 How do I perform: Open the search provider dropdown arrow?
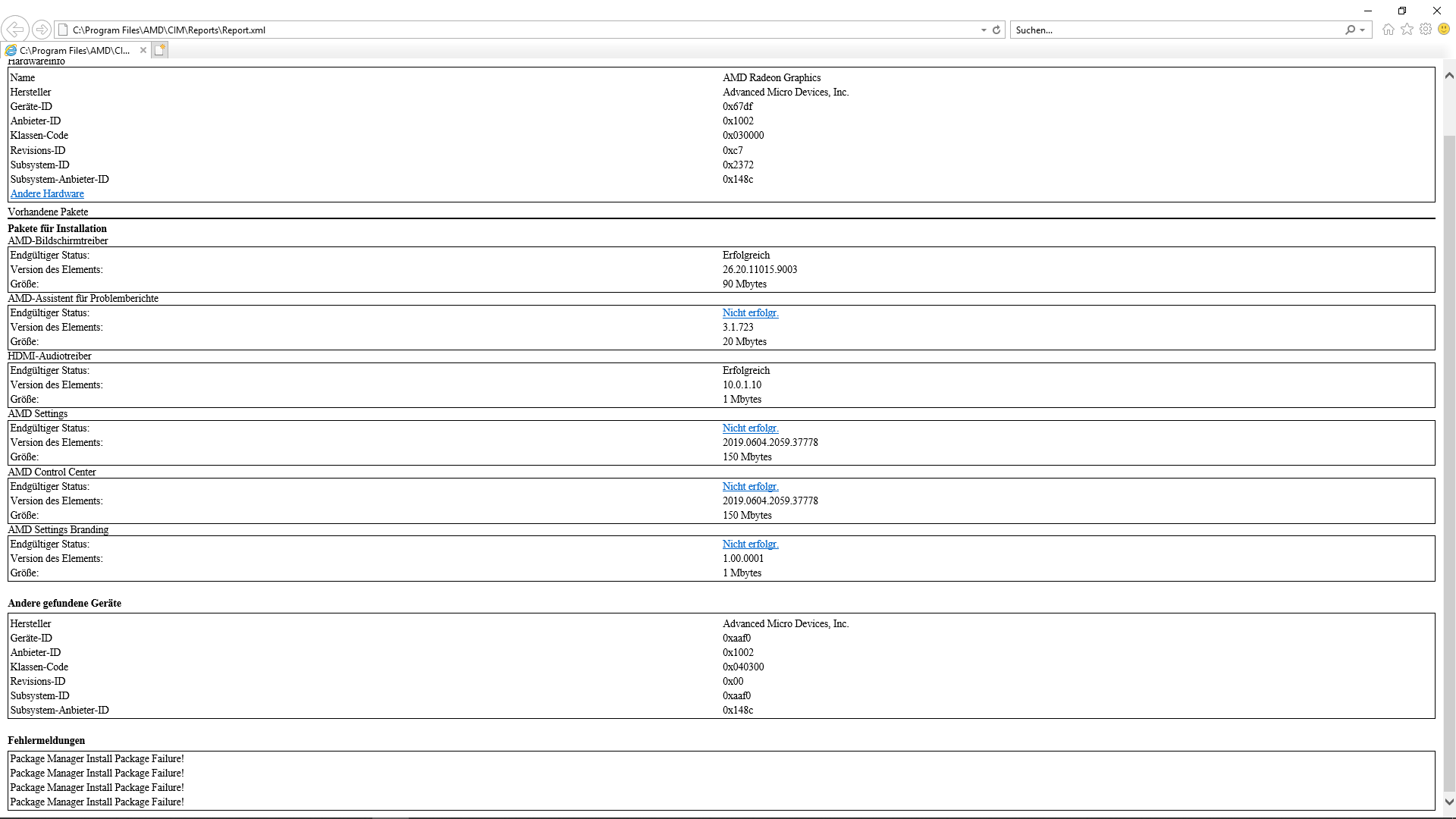1363,30
